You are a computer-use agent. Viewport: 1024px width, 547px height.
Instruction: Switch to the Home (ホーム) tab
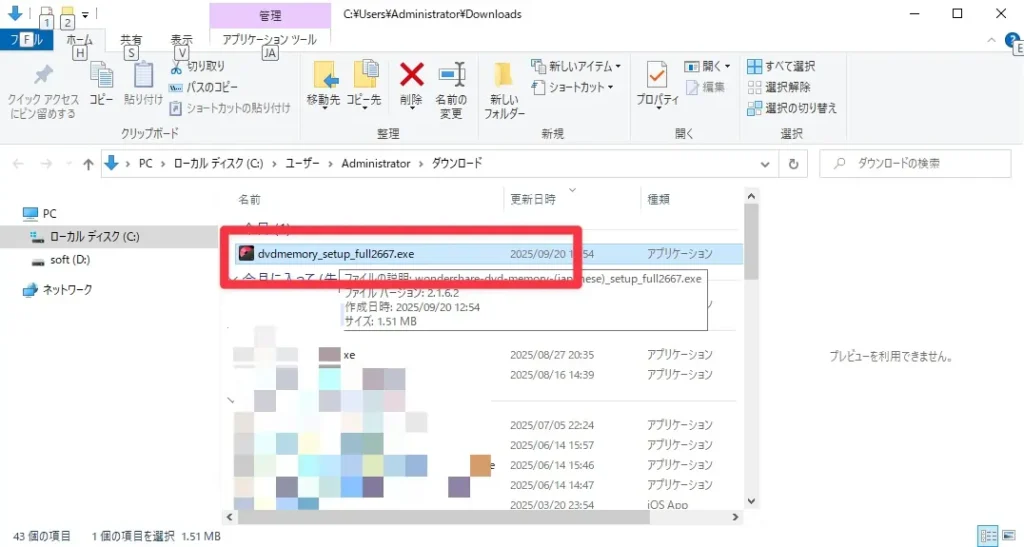click(79, 40)
